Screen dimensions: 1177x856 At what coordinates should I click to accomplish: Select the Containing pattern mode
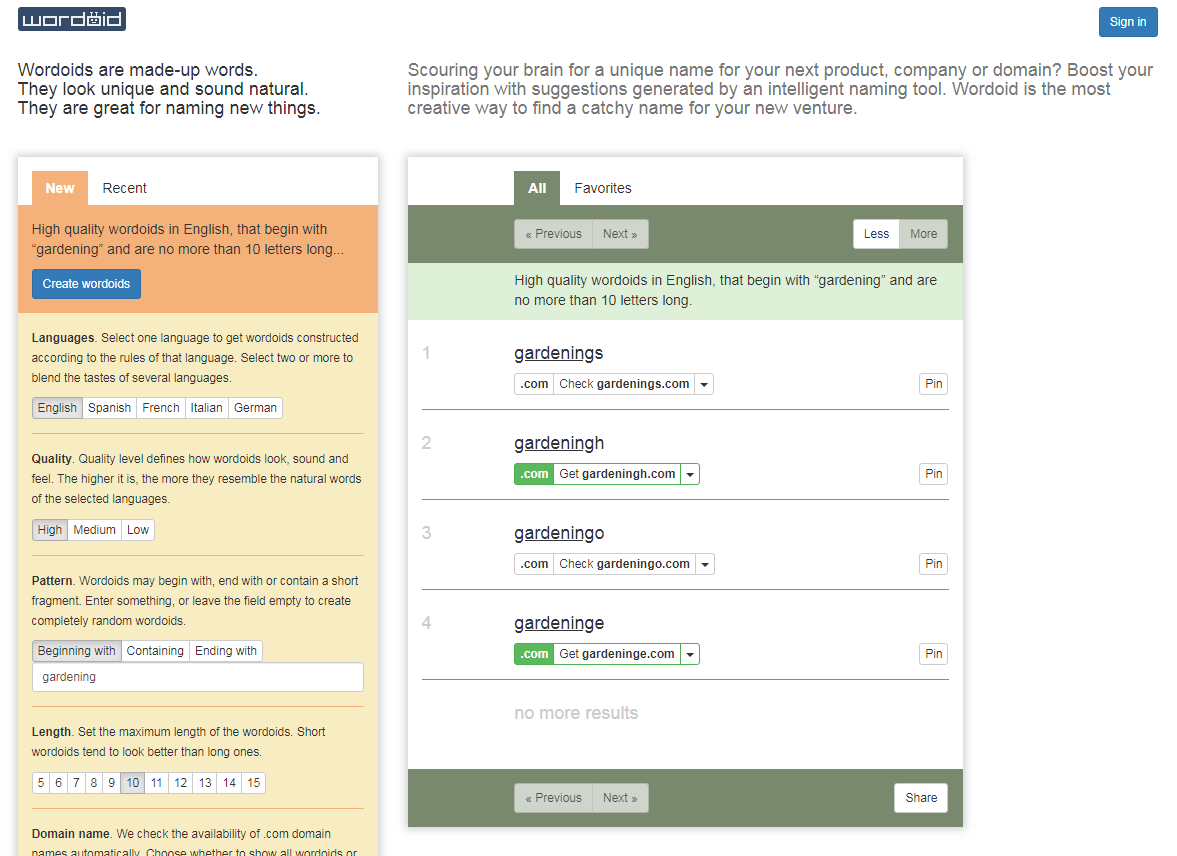coord(155,650)
